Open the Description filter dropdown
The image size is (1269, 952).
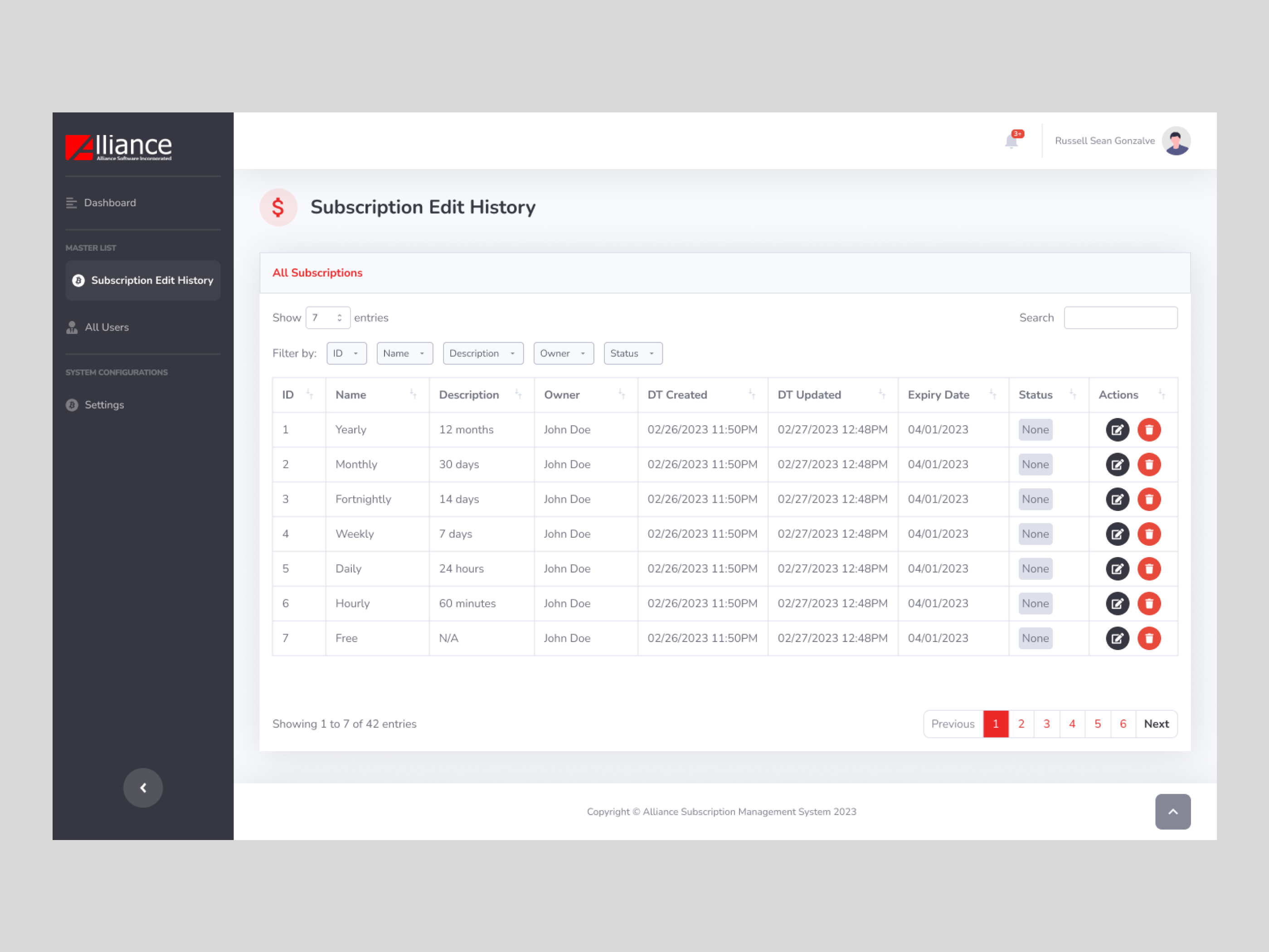tap(482, 353)
